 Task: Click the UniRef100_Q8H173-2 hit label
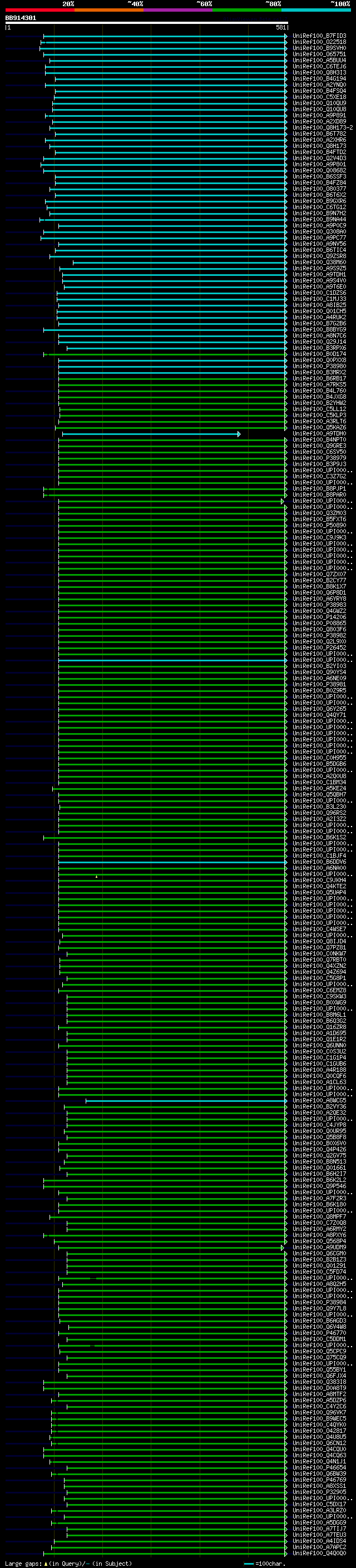(322, 128)
